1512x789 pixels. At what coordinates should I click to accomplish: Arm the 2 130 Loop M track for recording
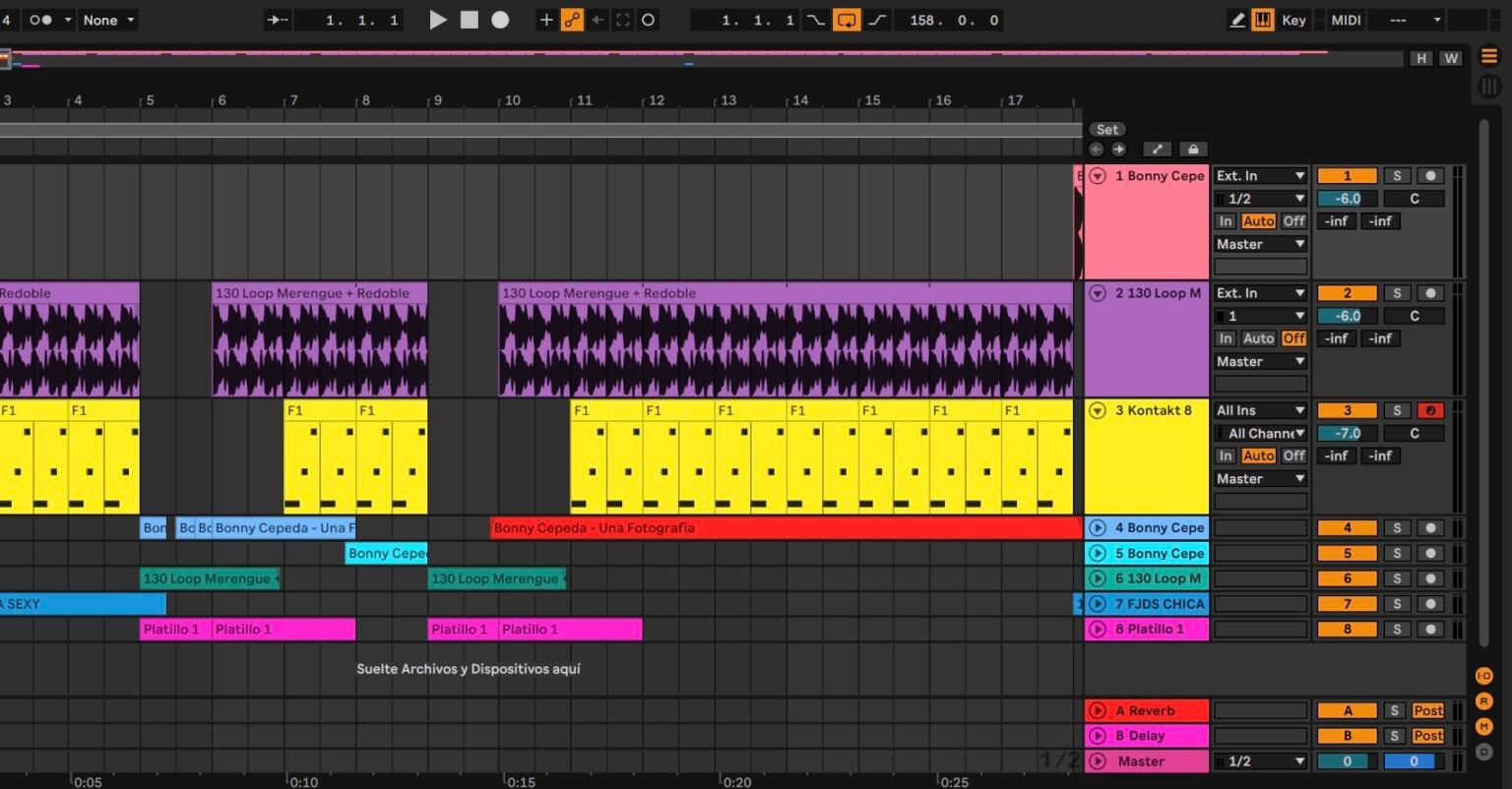pyautogui.click(x=1430, y=293)
